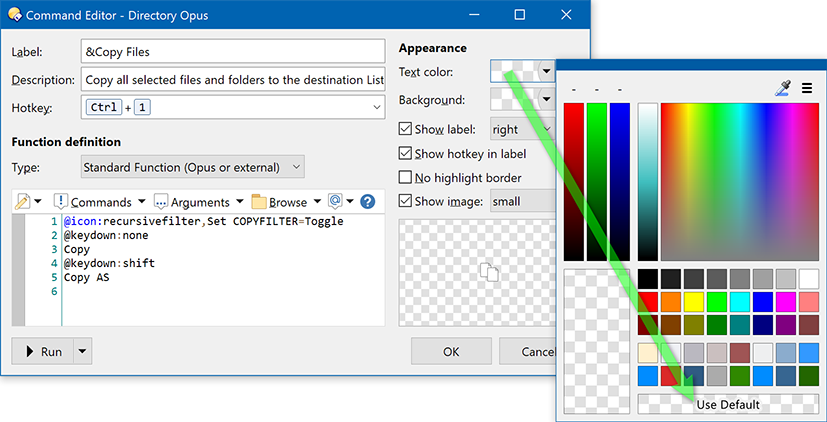
Task: Pick the cyan color swatch
Action: pyautogui.click(x=739, y=302)
